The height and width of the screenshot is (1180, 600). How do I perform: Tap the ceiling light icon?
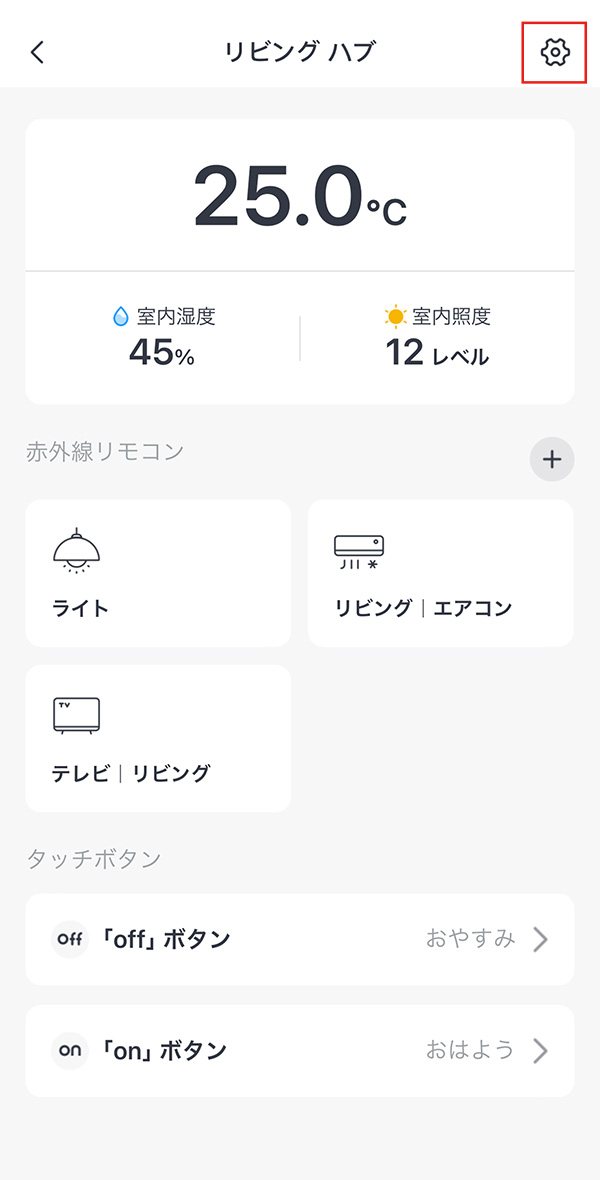[x=77, y=548]
